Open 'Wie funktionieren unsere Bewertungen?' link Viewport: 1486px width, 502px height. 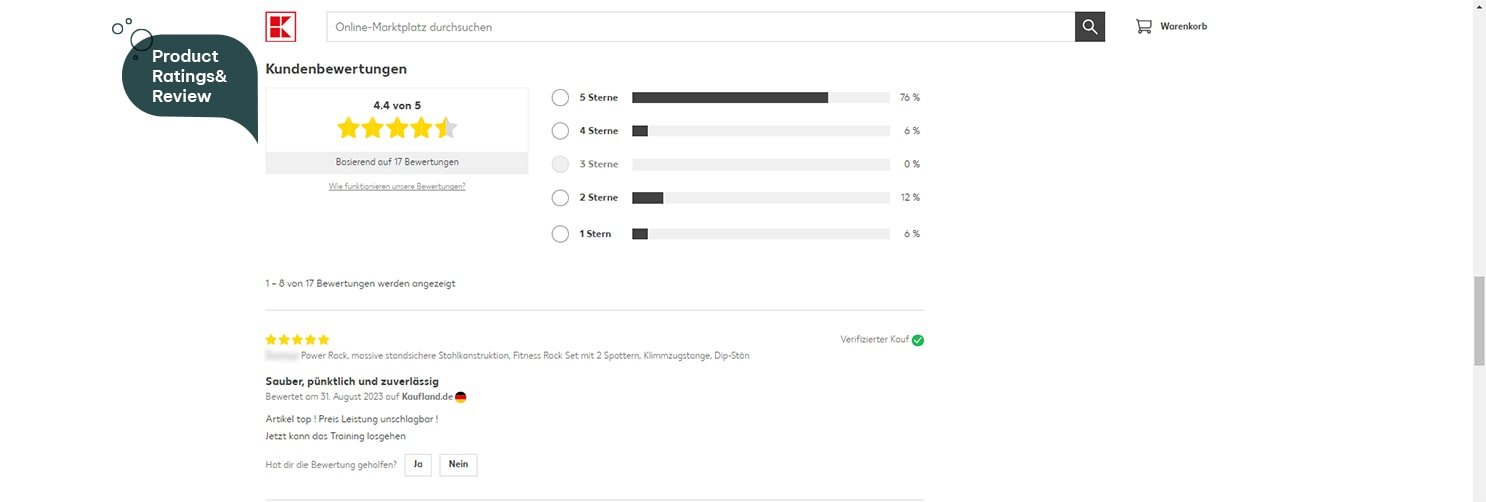[x=397, y=187]
